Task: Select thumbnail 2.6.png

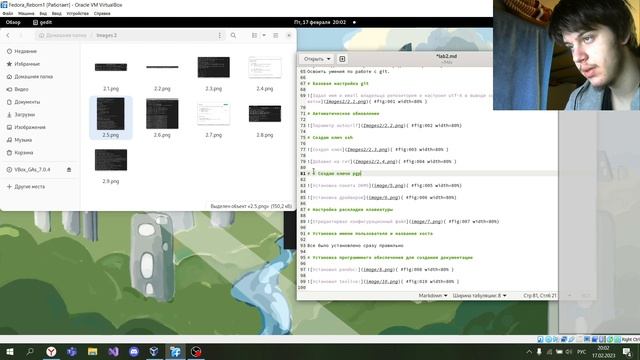Action: [x=162, y=114]
